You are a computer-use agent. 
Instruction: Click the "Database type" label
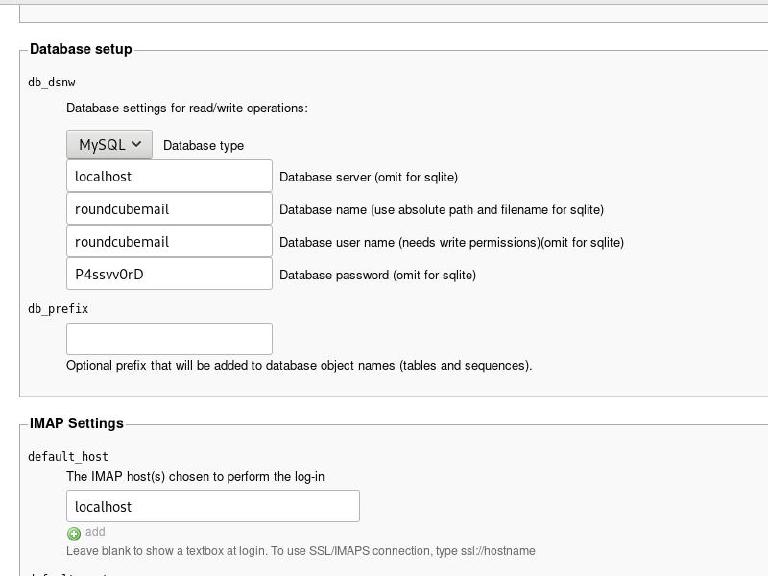pyautogui.click(x=203, y=145)
